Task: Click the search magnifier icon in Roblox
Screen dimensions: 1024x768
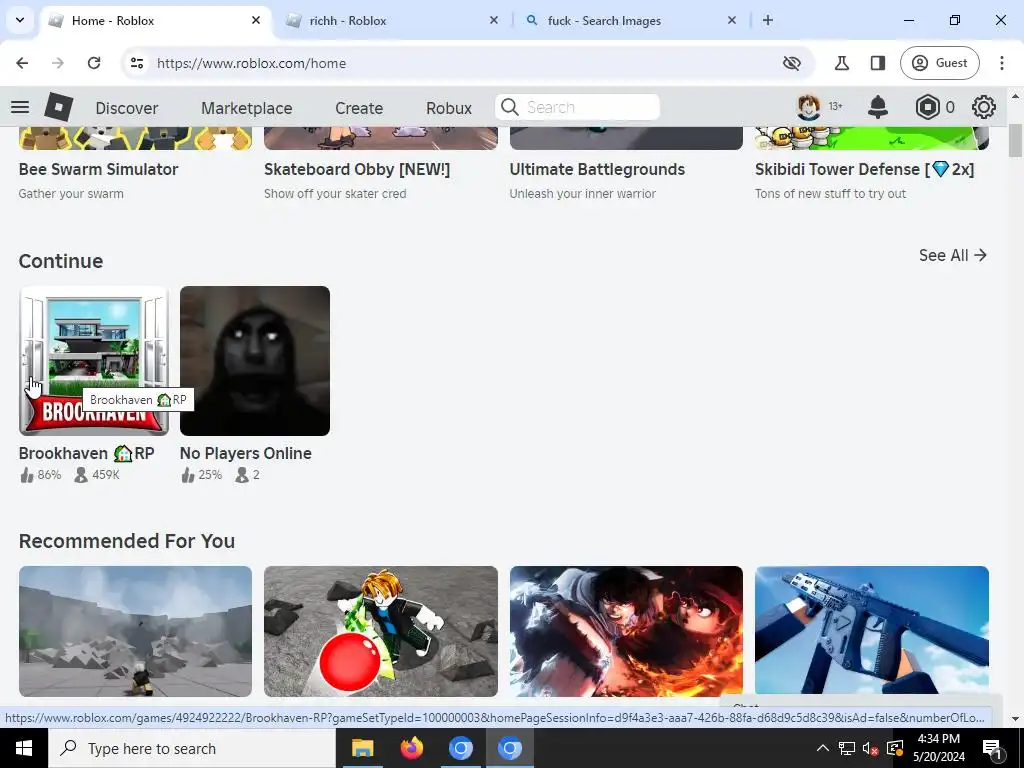Action: 509,107
